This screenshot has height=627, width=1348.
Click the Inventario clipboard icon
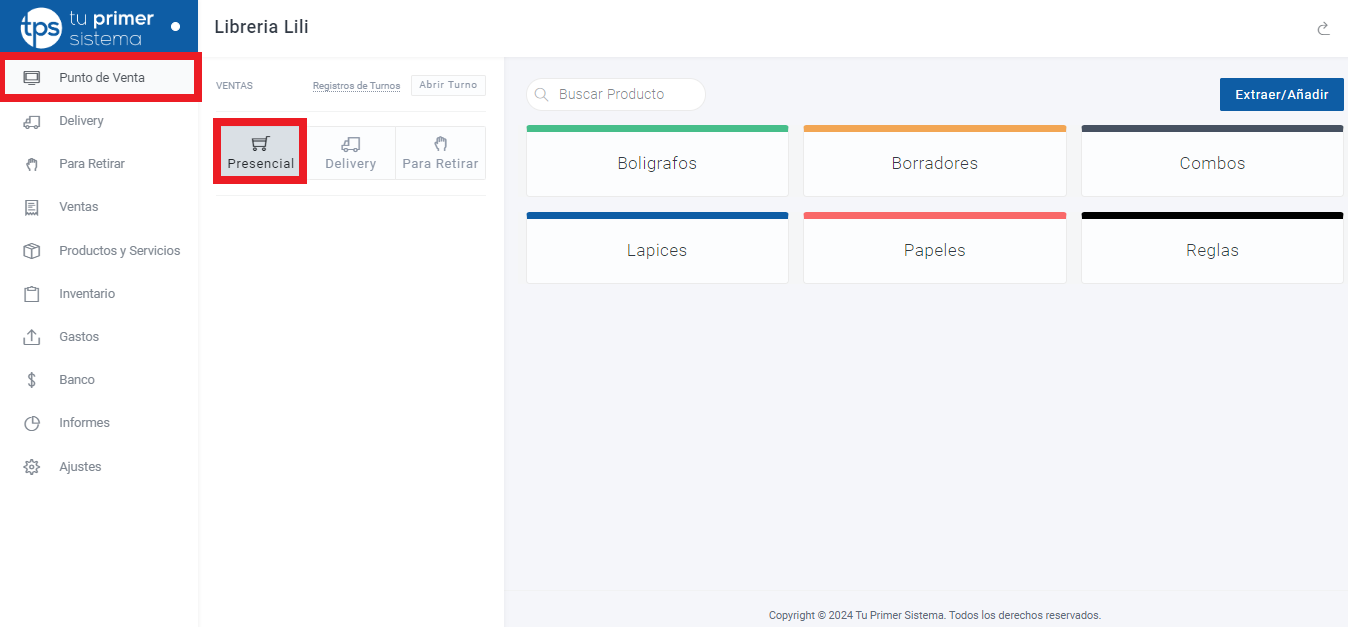coord(31,294)
